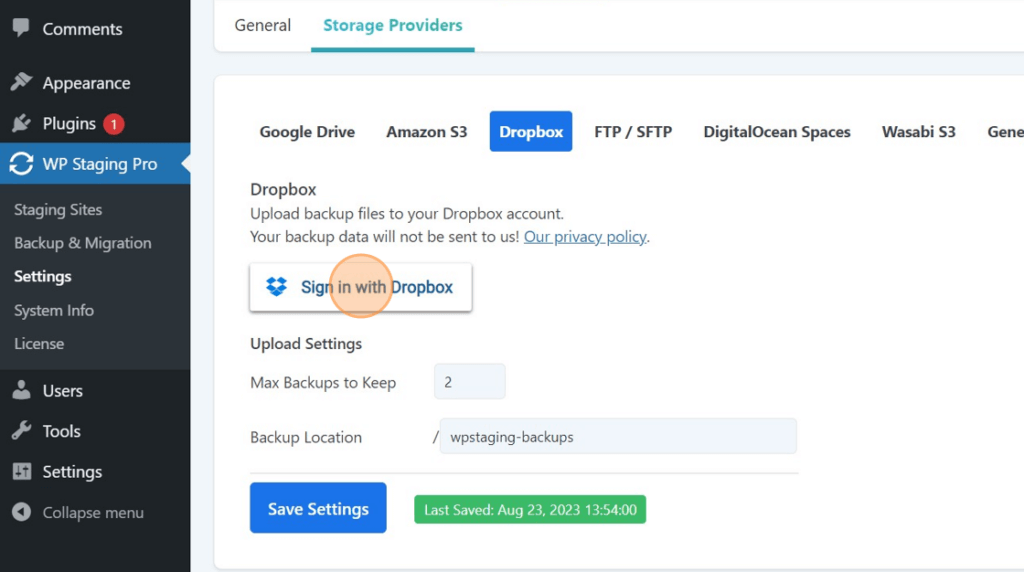Click the Collapse menu arrow icon

[x=21, y=512]
